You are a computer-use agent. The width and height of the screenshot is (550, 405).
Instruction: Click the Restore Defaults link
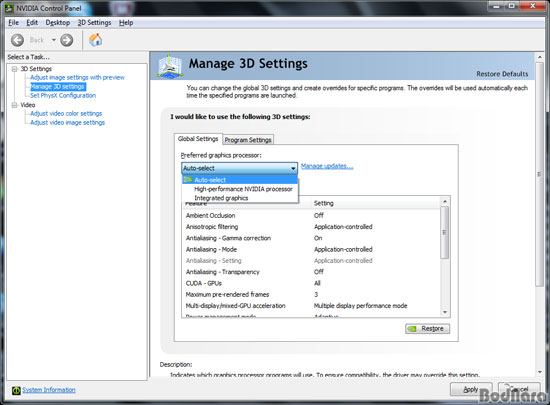[502, 74]
